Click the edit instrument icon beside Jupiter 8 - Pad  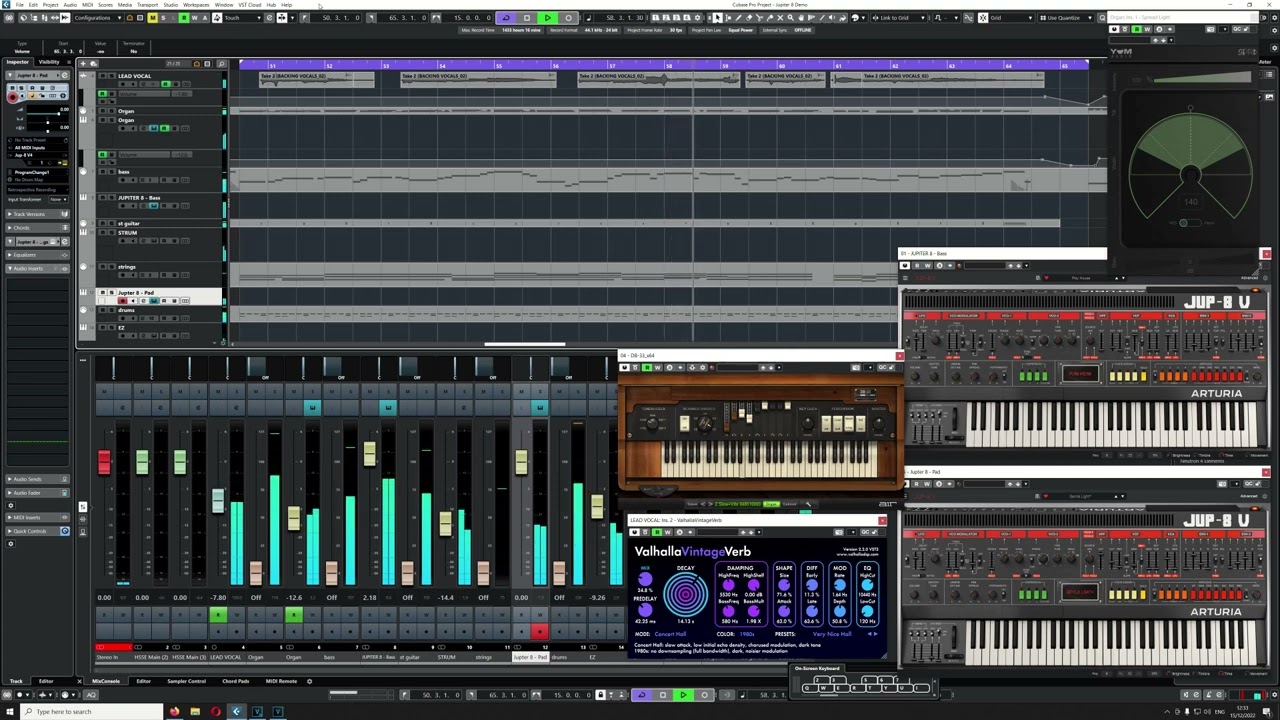pyautogui.click(x=65, y=75)
